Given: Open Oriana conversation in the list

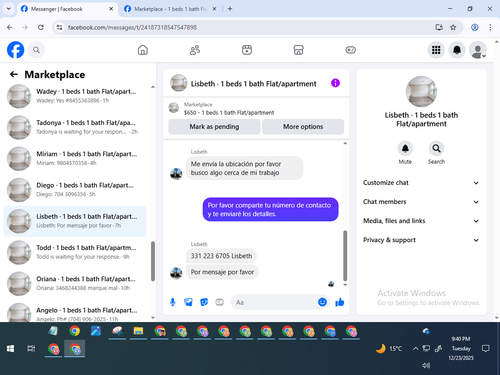Looking at the screenshot, I should pyautogui.click(x=75, y=283).
